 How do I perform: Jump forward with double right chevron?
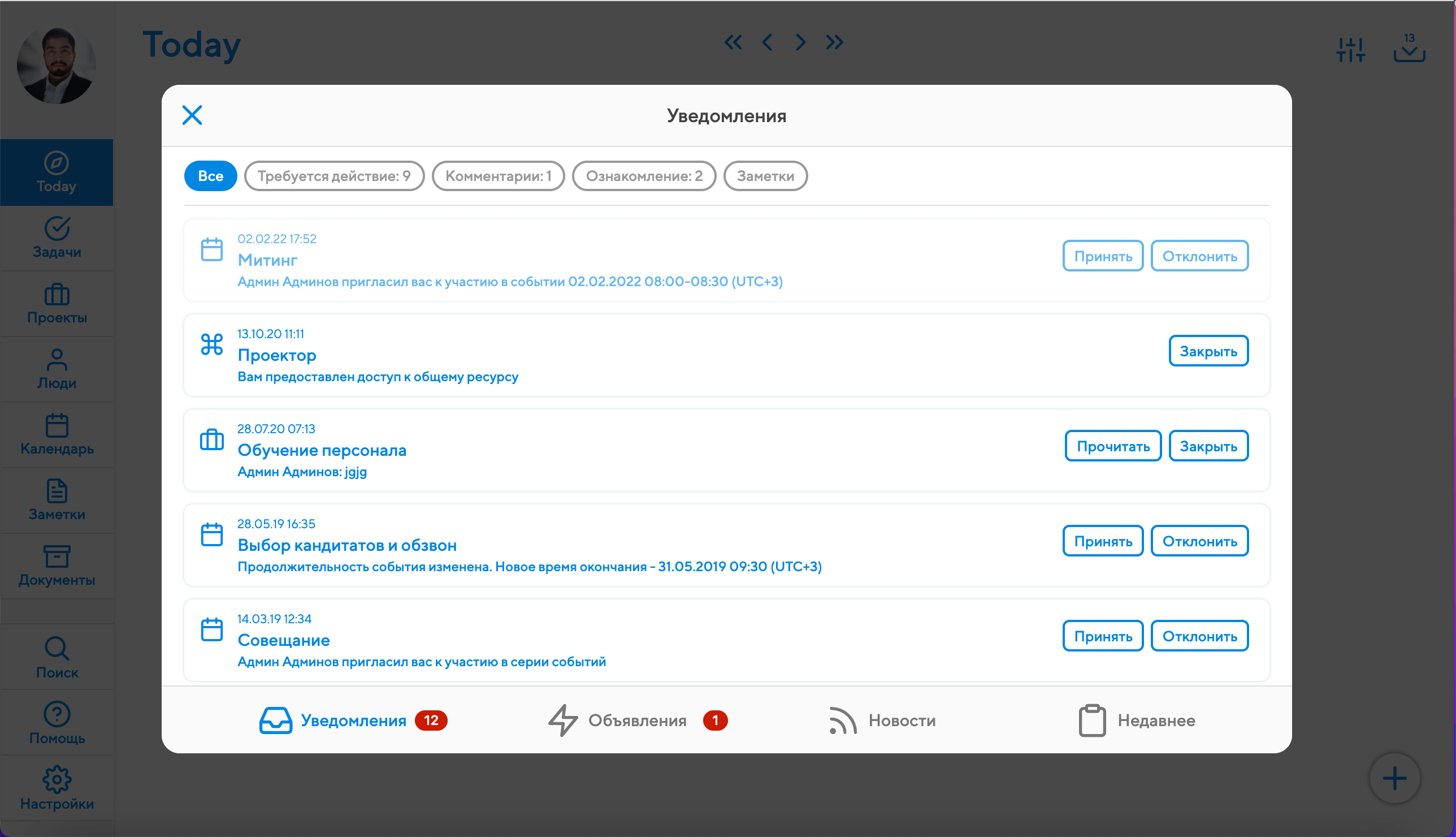coord(835,42)
